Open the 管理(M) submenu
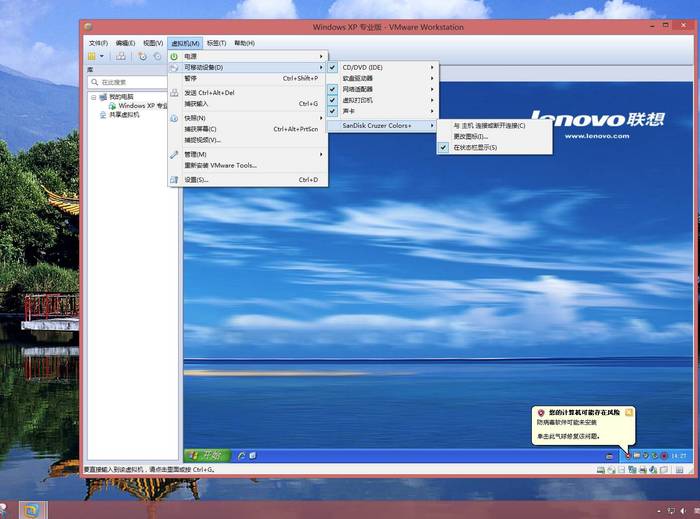This screenshot has width=700, height=519. pyautogui.click(x=248, y=154)
